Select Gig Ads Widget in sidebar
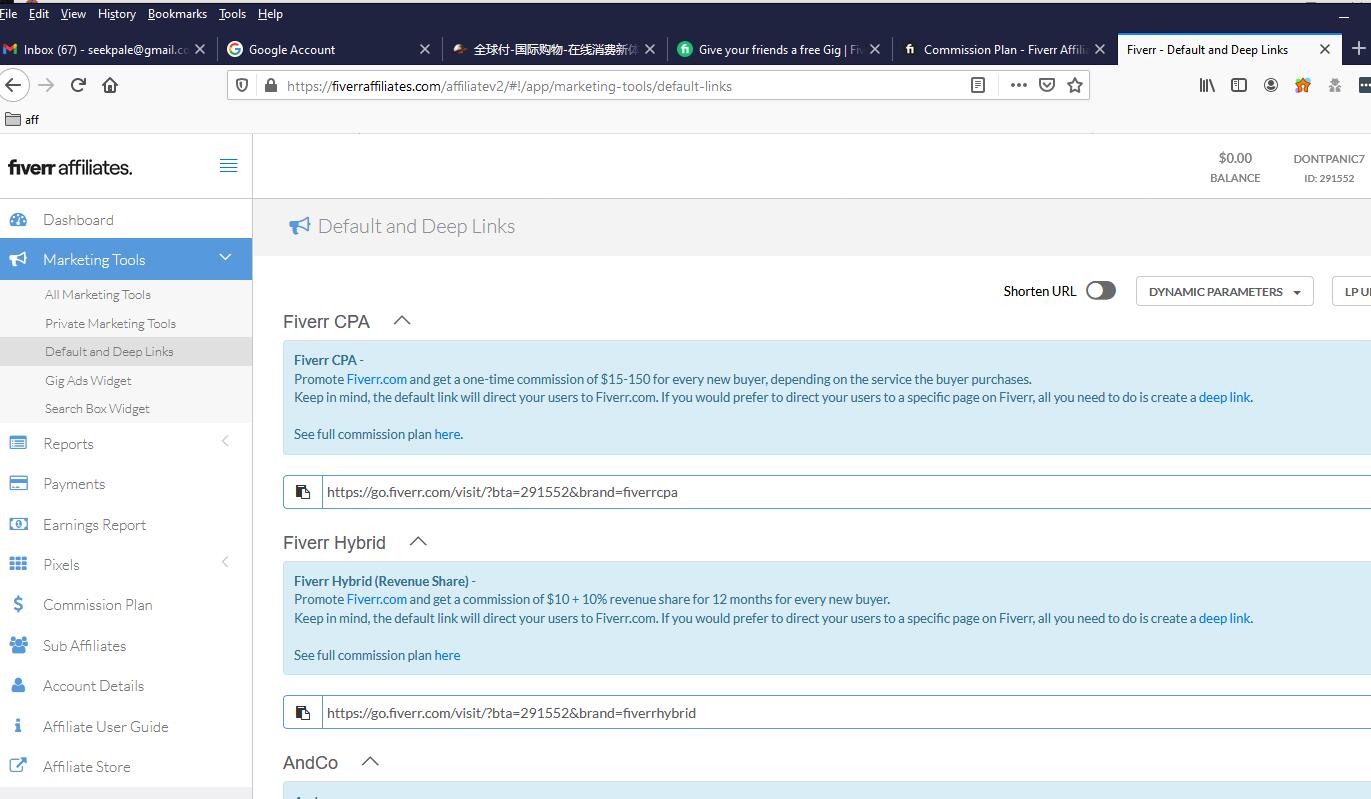Image resolution: width=1371 pixels, height=799 pixels. coord(88,380)
